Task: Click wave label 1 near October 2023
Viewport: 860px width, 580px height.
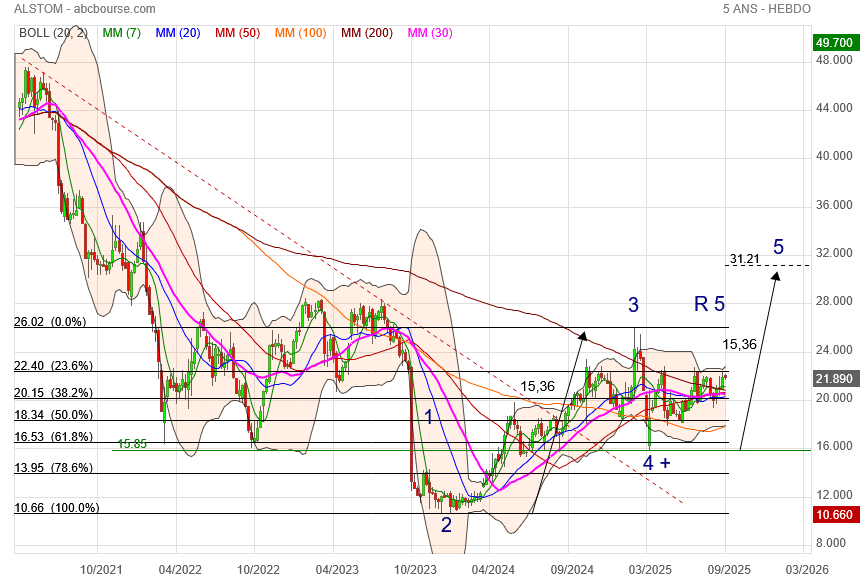Action: [429, 418]
